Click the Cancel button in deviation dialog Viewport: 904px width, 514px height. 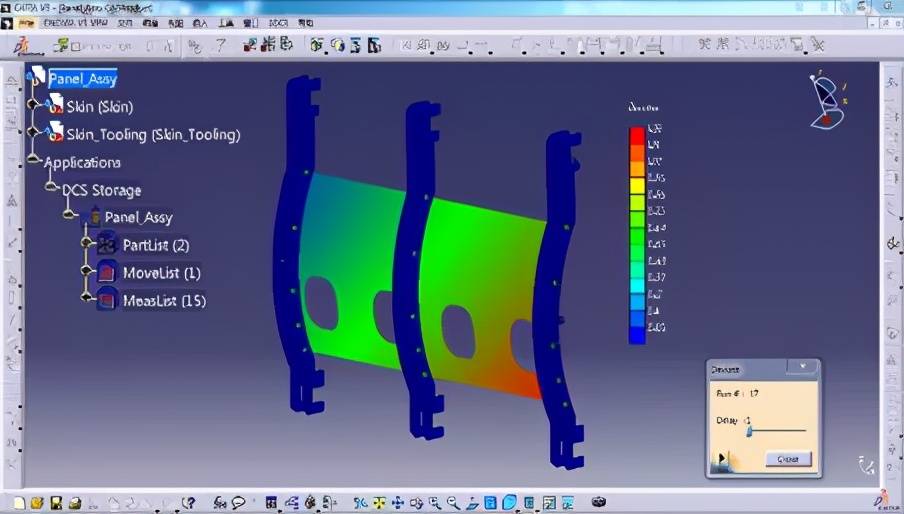pos(788,459)
